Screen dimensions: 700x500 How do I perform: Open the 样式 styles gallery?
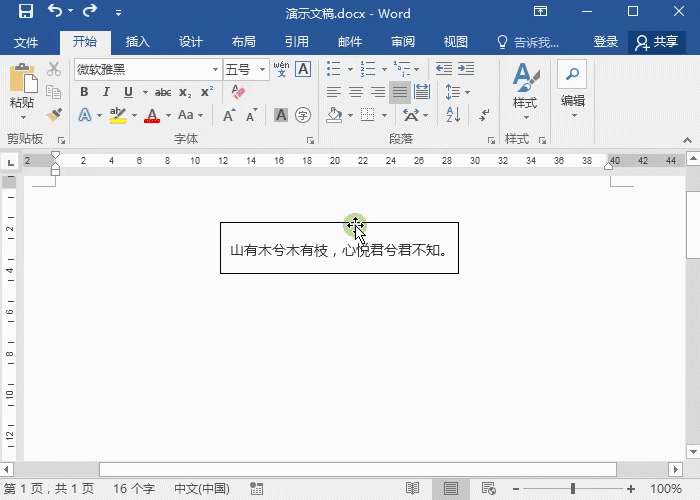(x=525, y=92)
